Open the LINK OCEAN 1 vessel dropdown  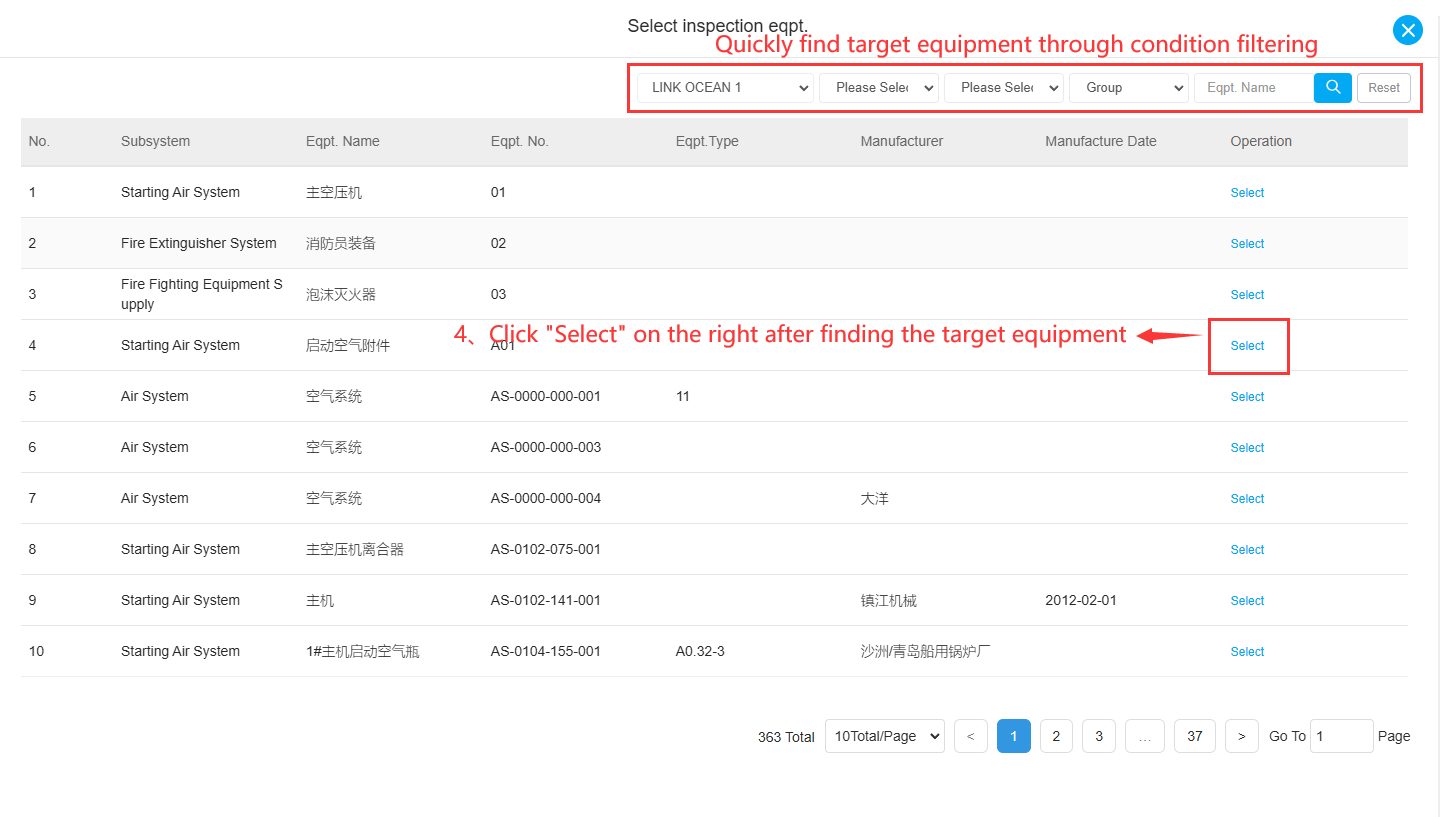point(725,88)
